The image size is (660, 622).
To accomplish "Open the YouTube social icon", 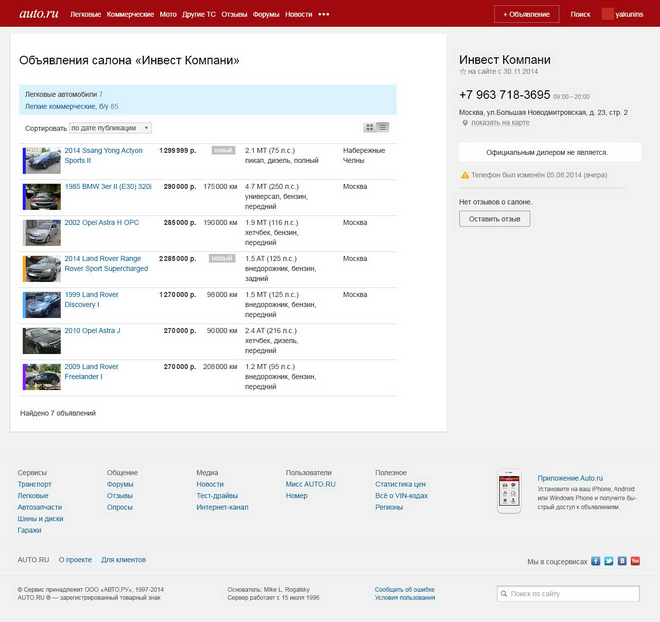I will [635, 561].
